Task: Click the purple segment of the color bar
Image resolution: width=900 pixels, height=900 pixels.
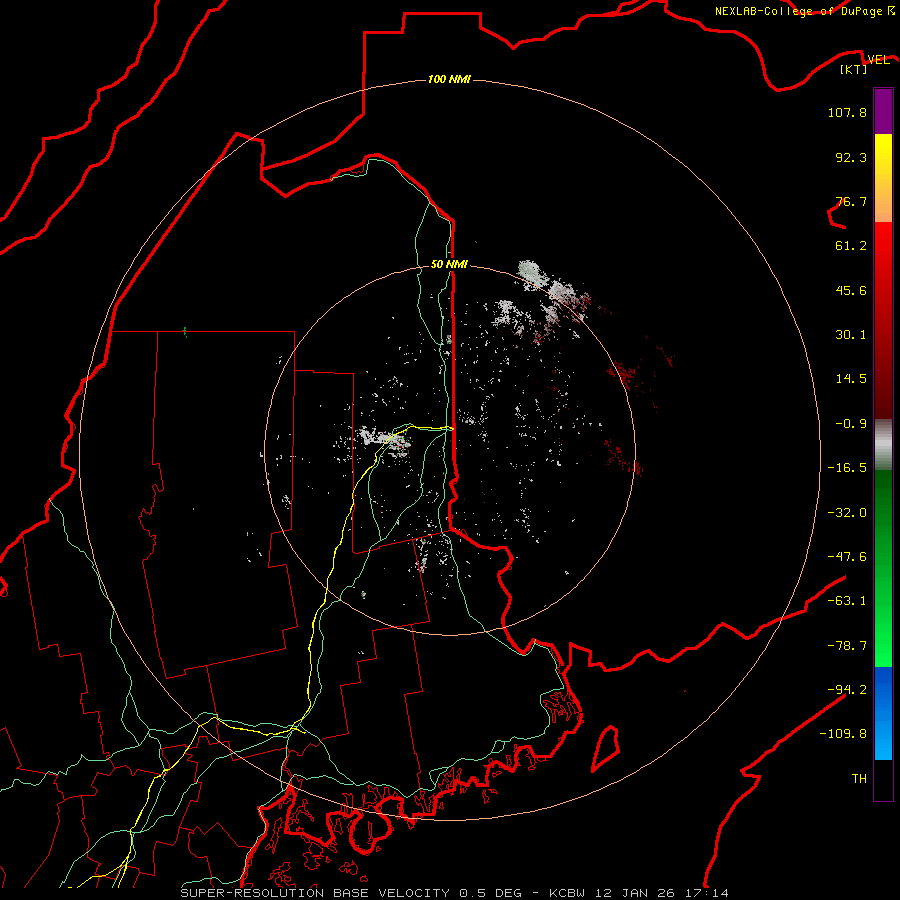Action: (x=883, y=112)
